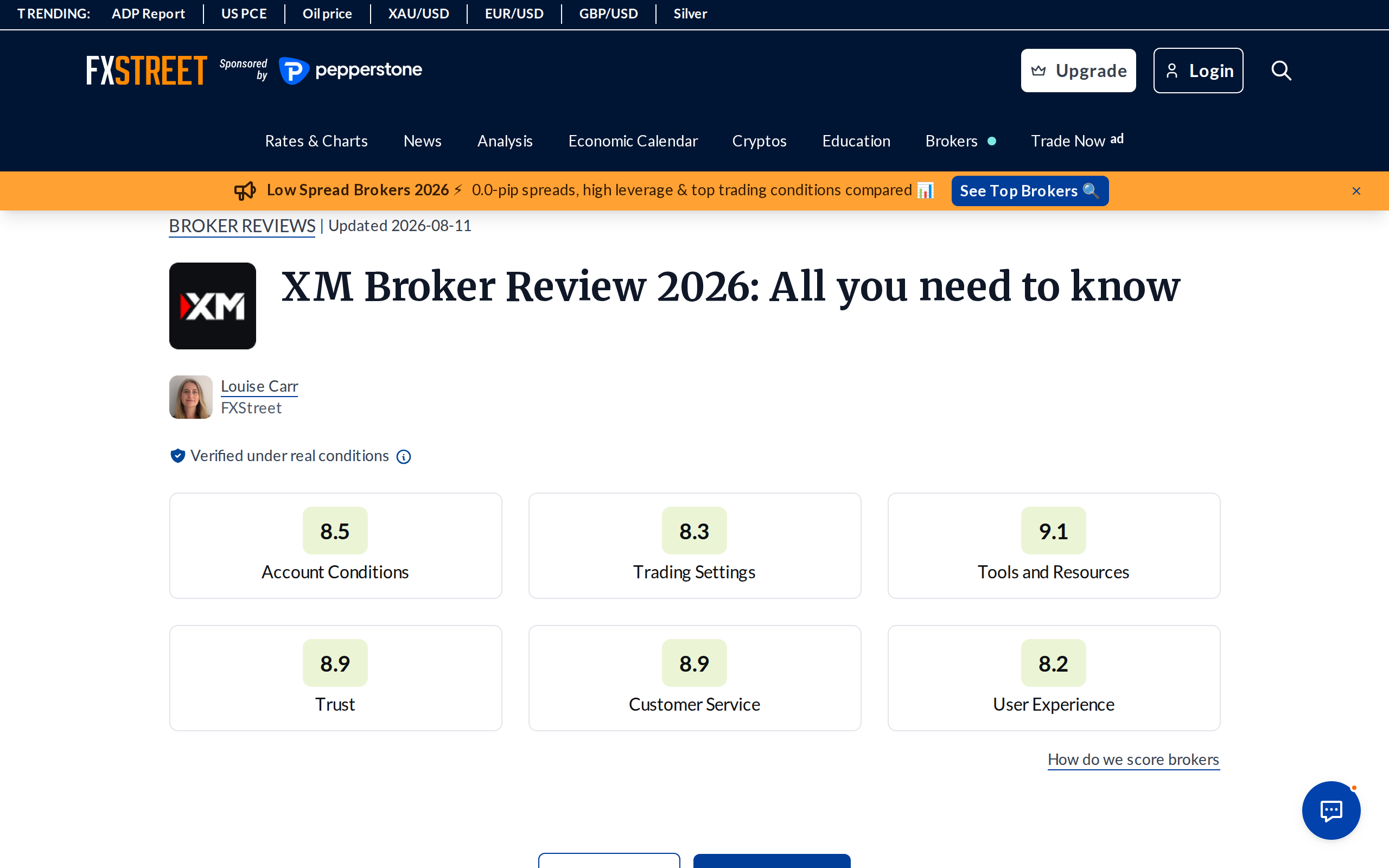The image size is (1389, 868).
Task: Open the Education menu
Action: point(856,141)
